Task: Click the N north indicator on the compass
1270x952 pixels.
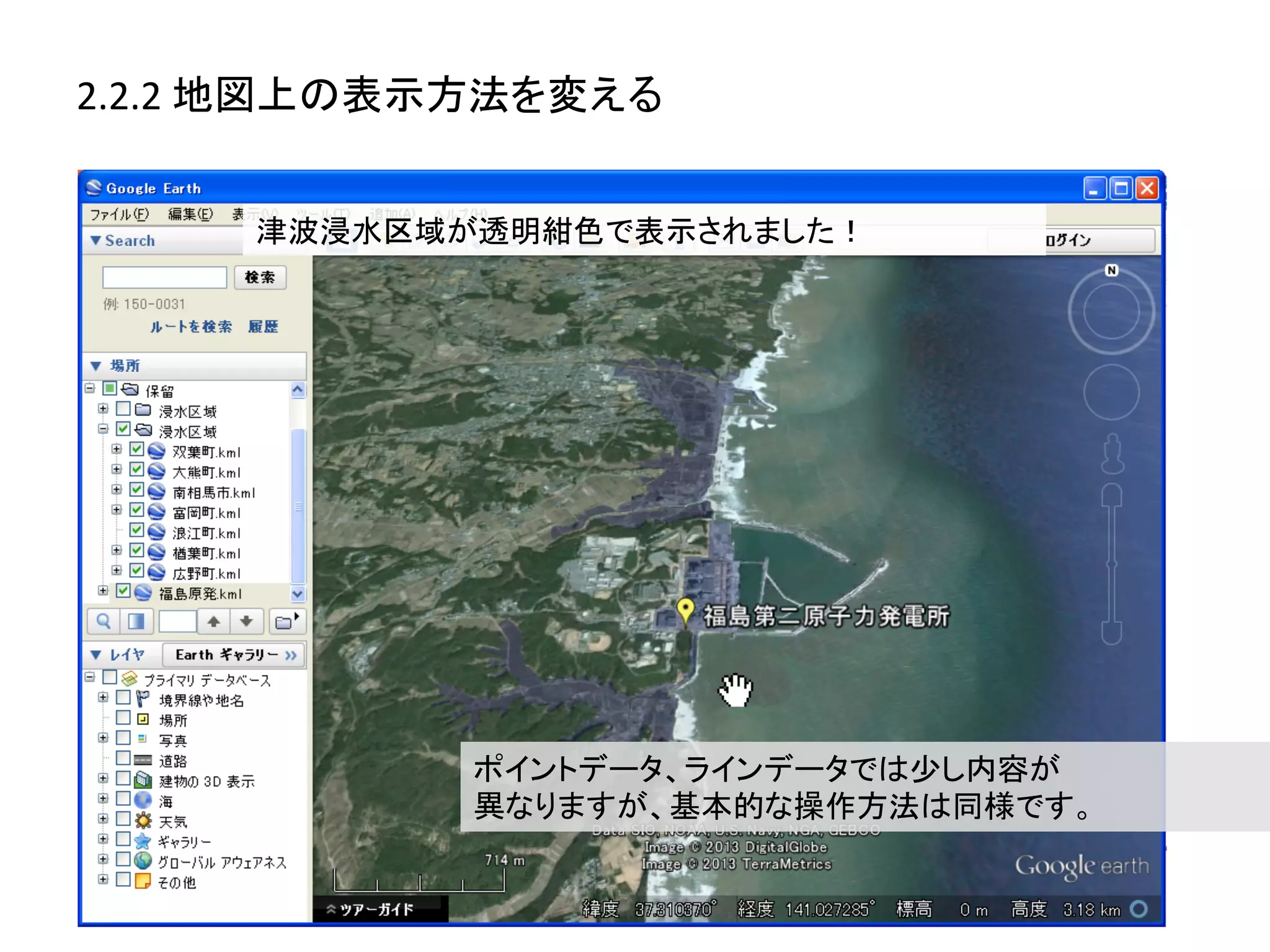Action: (x=1111, y=270)
